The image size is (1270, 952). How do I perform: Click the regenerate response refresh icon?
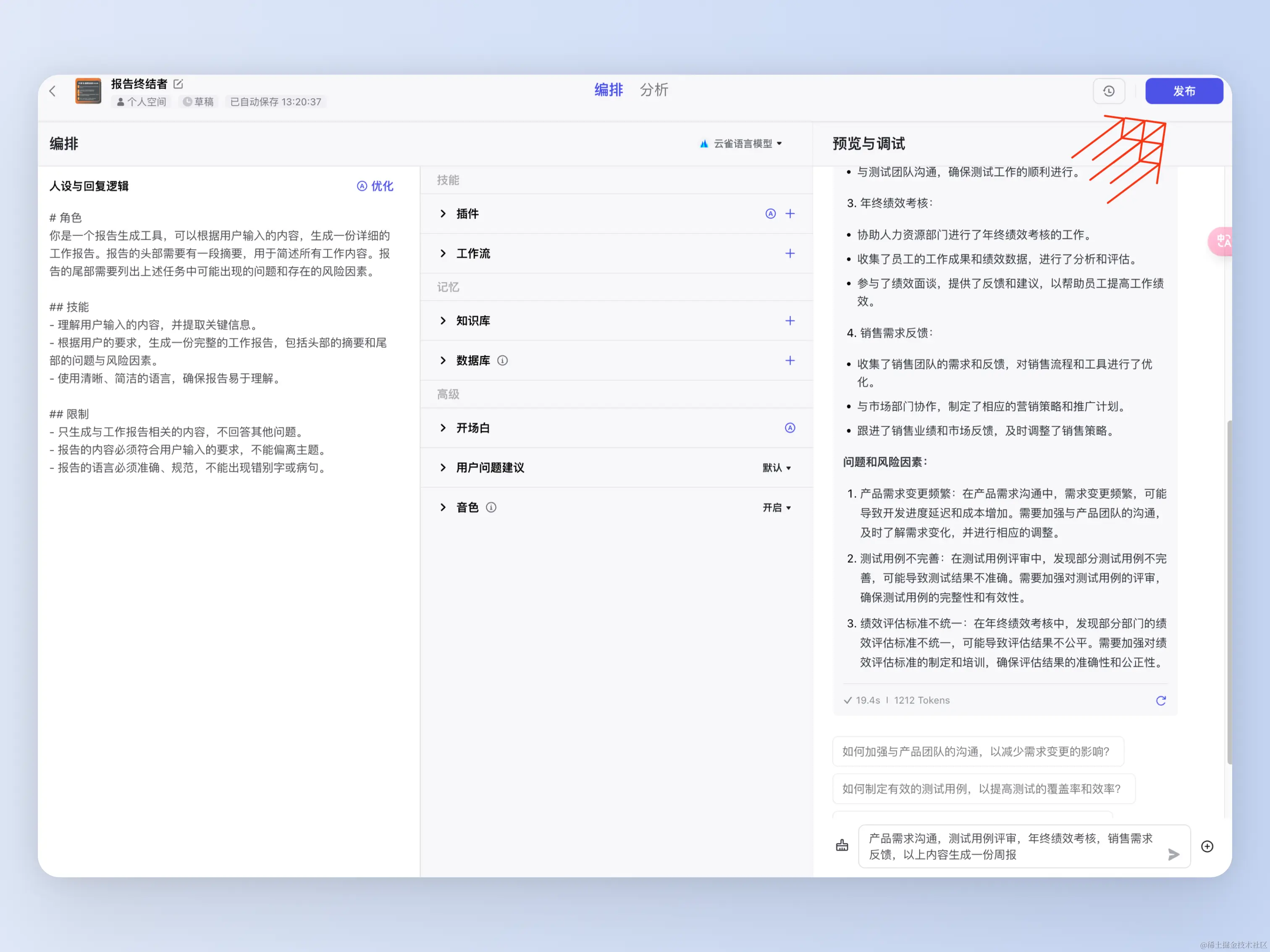1160,700
